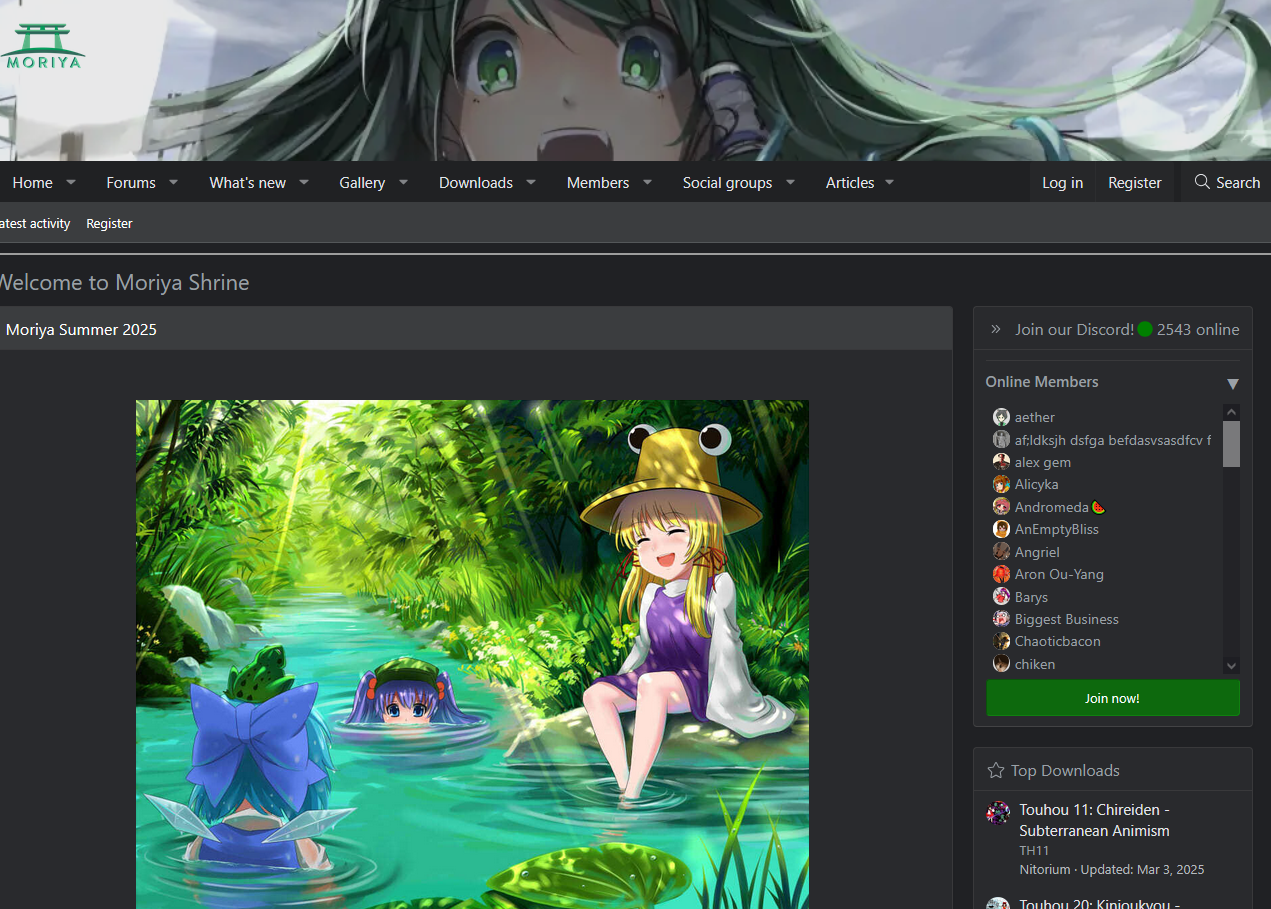Open aether's avatar in Online Members
Viewport: 1271px width, 909px height.
[1001, 417]
